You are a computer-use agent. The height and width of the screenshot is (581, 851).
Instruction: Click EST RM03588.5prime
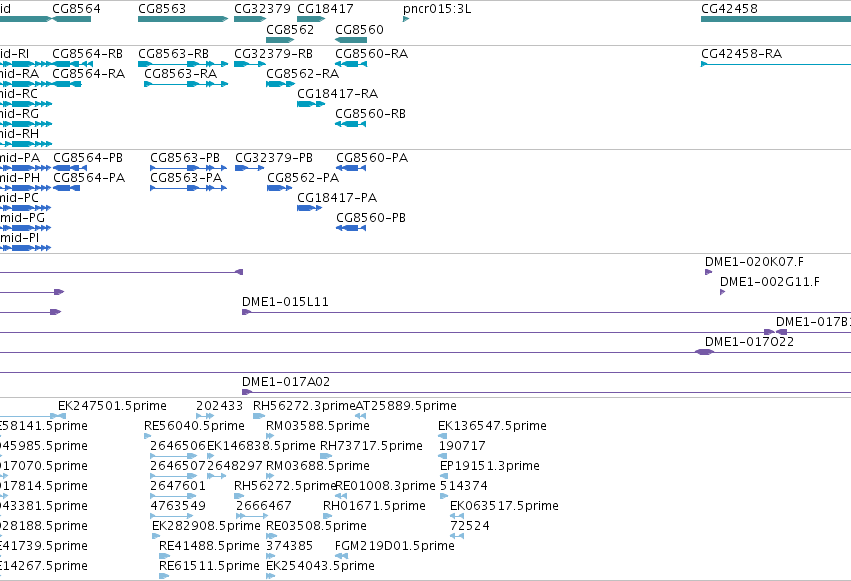click(x=270, y=436)
